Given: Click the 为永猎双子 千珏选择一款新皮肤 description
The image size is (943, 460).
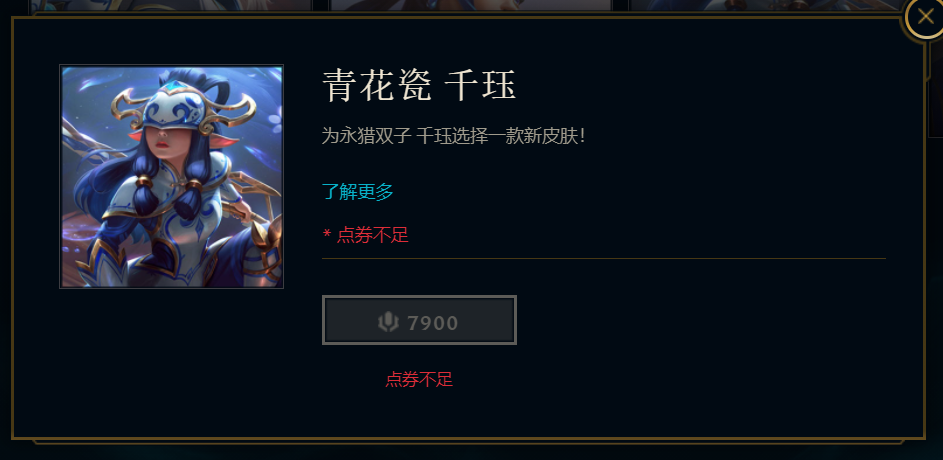Looking at the screenshot, I should (x=453, y=136).
